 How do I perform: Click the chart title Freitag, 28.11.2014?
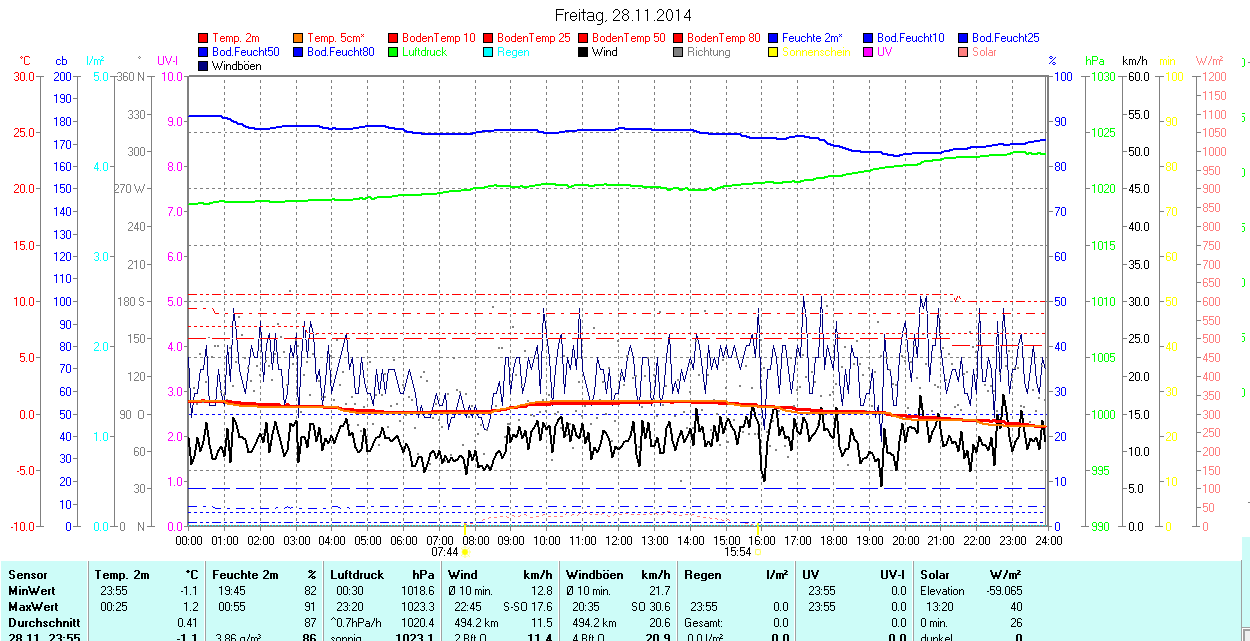coord(623,15)
